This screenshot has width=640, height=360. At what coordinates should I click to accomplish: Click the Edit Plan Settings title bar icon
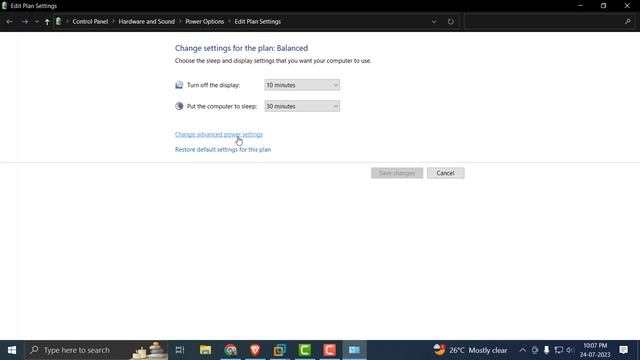(x=4, y=6)
